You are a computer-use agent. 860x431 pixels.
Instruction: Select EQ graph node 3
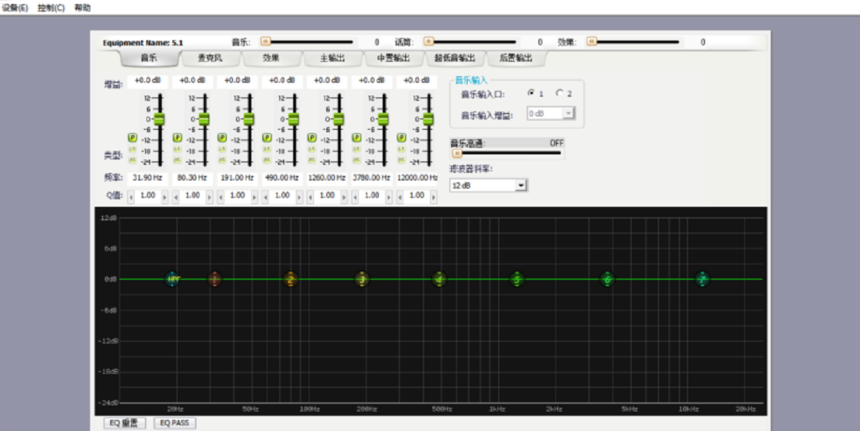[361, 279]
